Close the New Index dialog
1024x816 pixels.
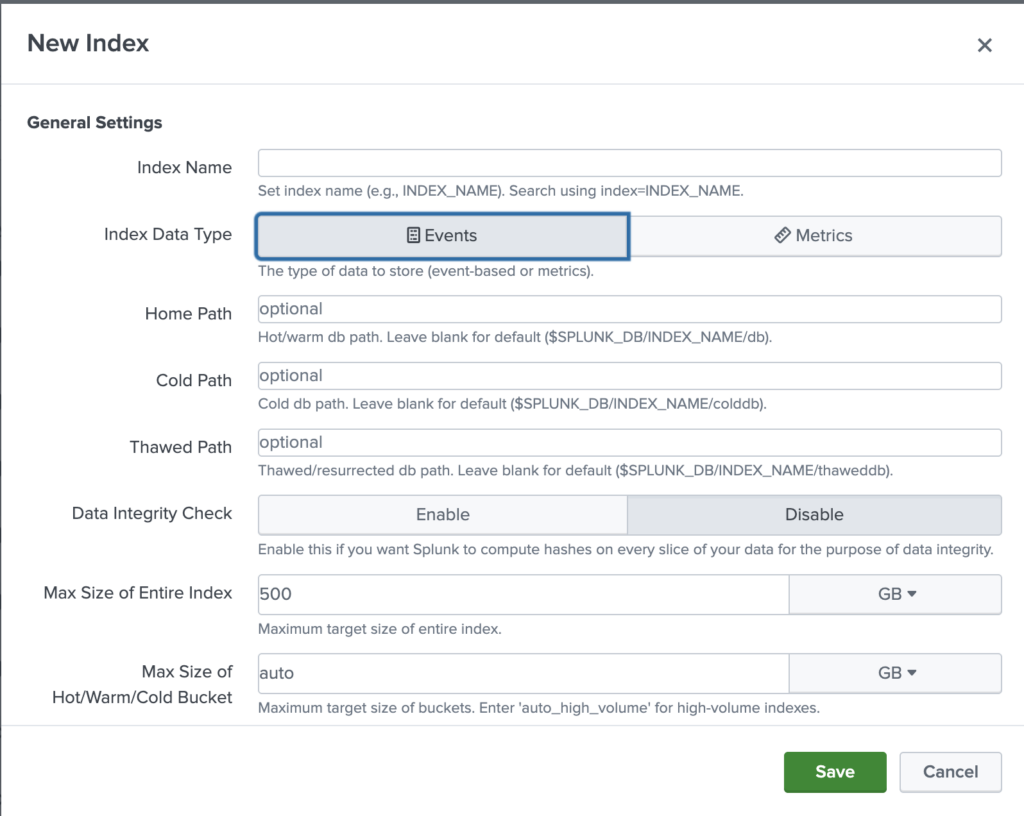coord(984,45)
